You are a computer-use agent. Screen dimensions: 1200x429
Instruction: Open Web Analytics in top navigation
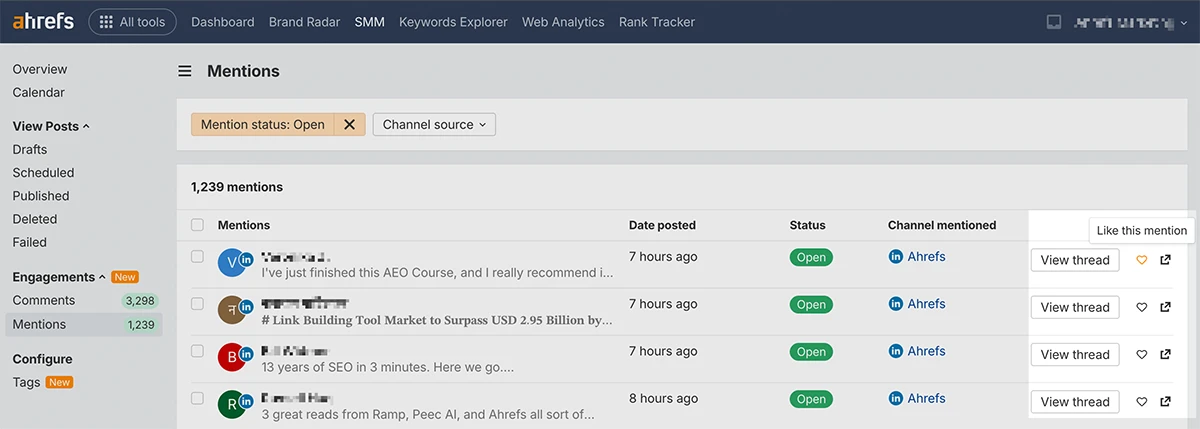pos(563,22)
